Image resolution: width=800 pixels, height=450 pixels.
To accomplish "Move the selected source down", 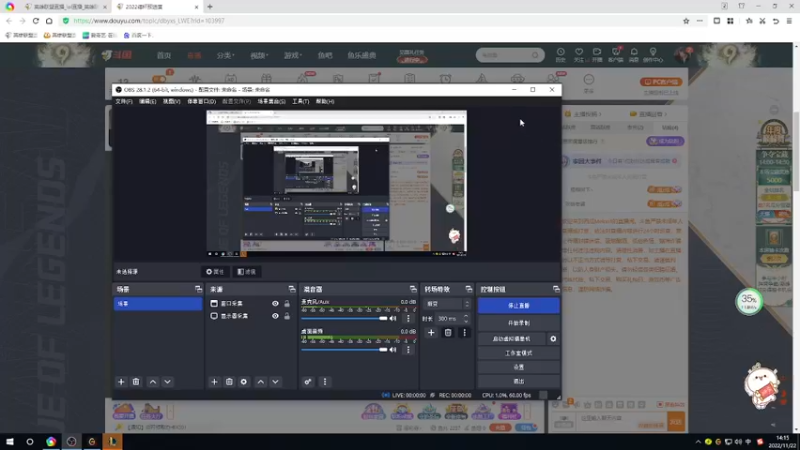I will pyautogui.click(x=276, y=382).
